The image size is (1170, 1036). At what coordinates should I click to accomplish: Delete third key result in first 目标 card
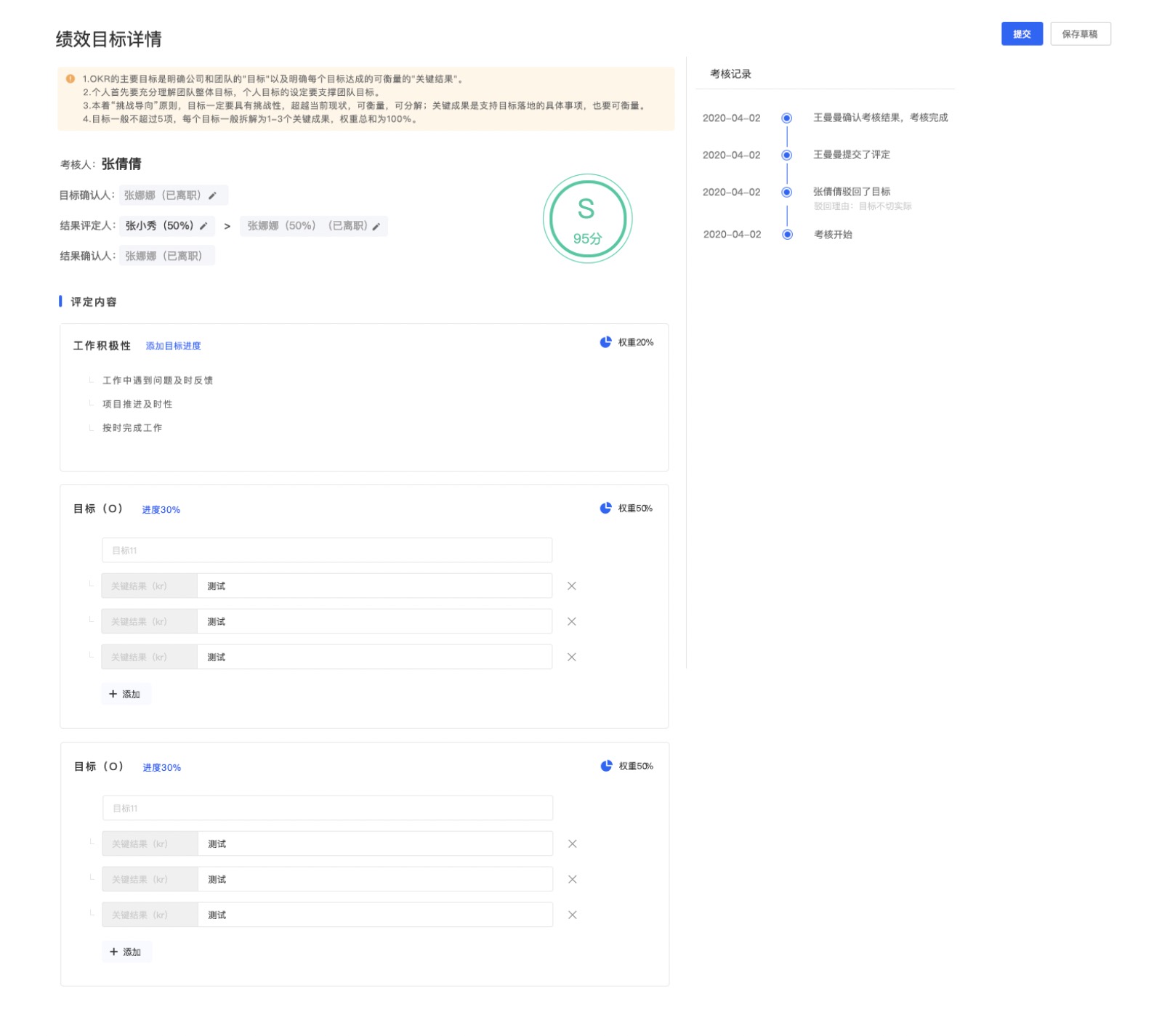(571, 657)
